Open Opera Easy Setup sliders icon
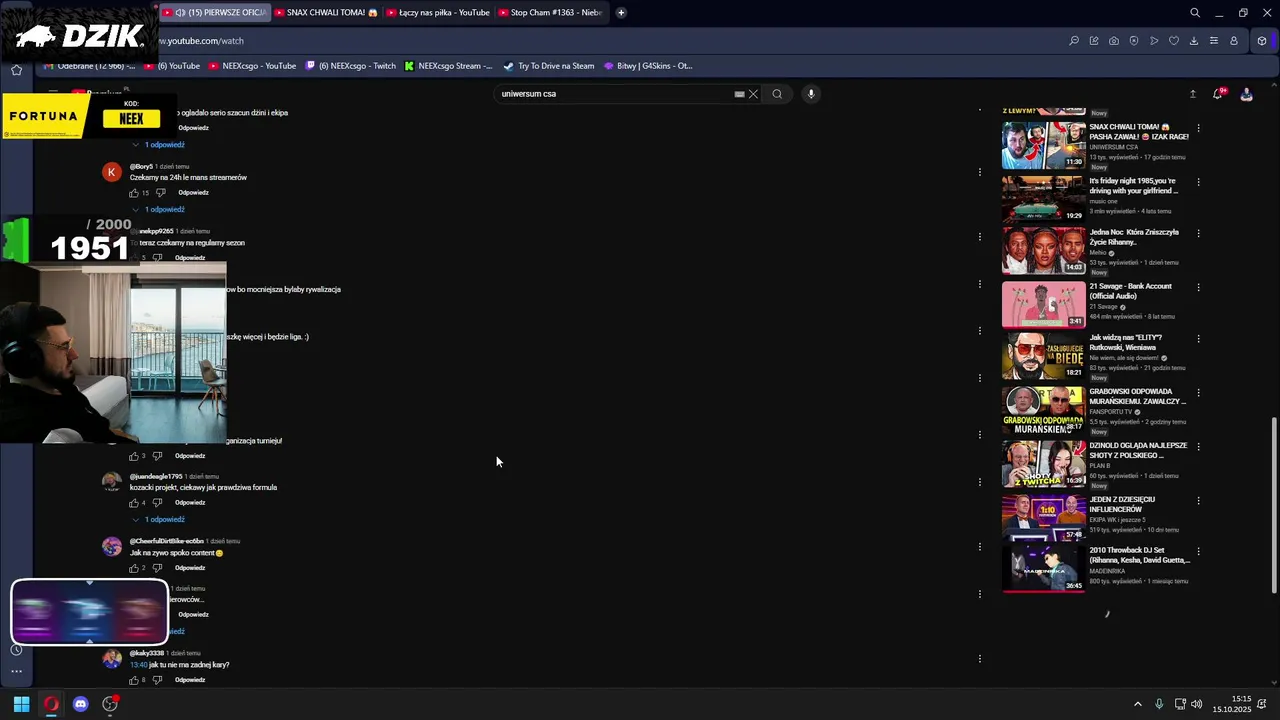Screen dimensions: 1280x720 pos(1214,41)
